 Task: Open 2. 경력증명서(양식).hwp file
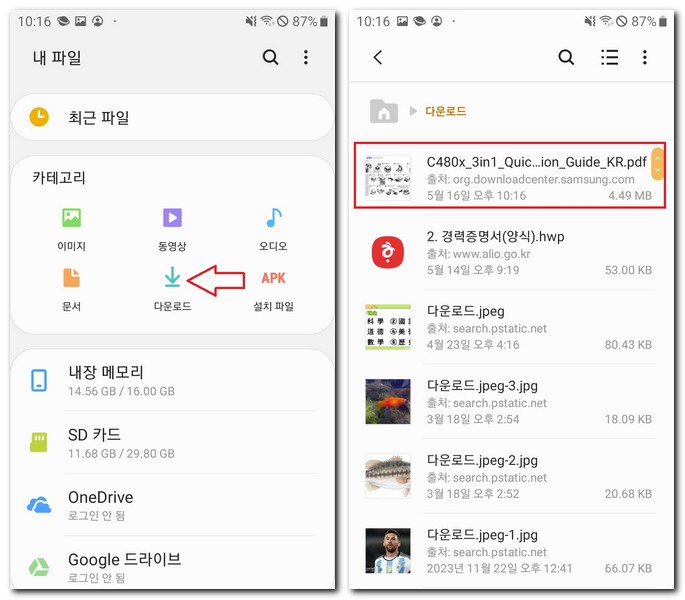pyautogui.click(x=509, y=252)
